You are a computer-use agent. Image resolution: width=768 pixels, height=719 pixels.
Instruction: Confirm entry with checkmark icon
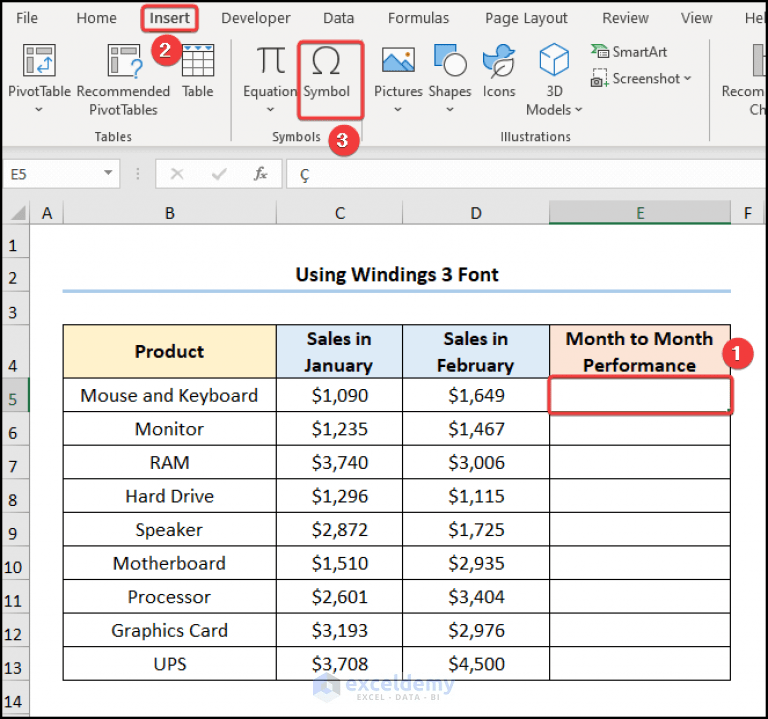click(x=219, y=174)
